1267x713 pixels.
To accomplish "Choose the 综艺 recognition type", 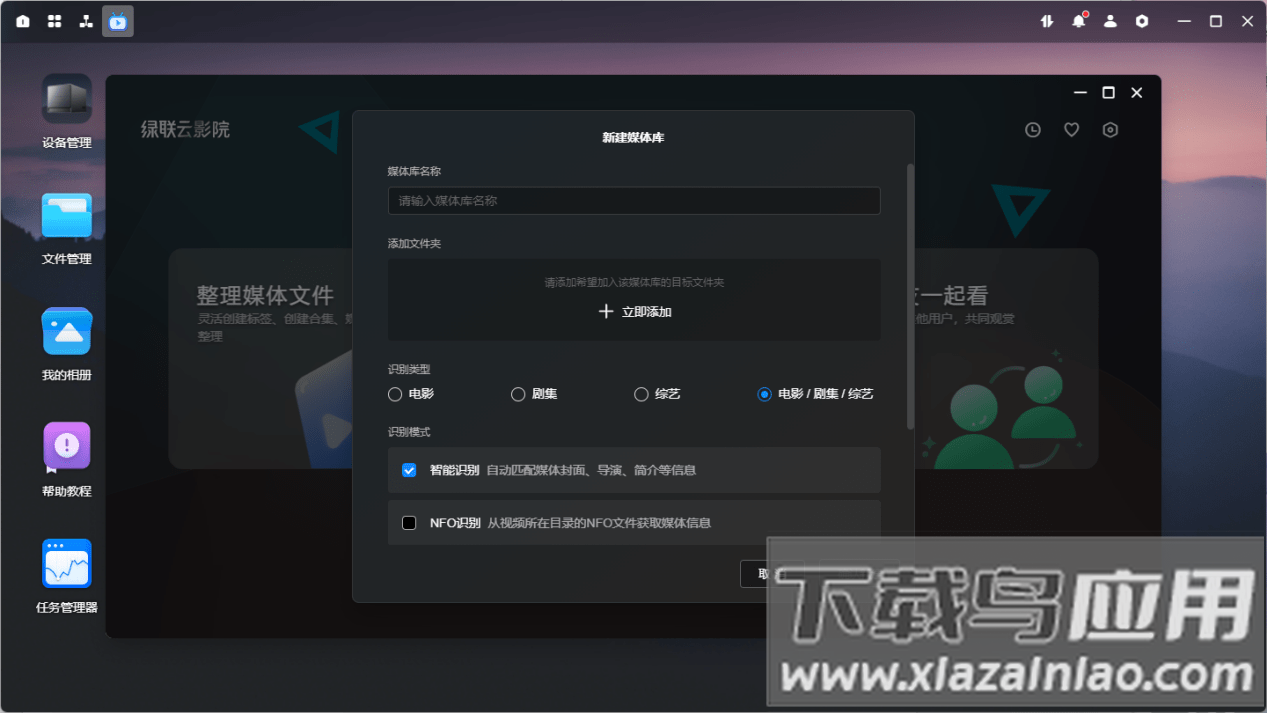I will [x=641, y=394].
